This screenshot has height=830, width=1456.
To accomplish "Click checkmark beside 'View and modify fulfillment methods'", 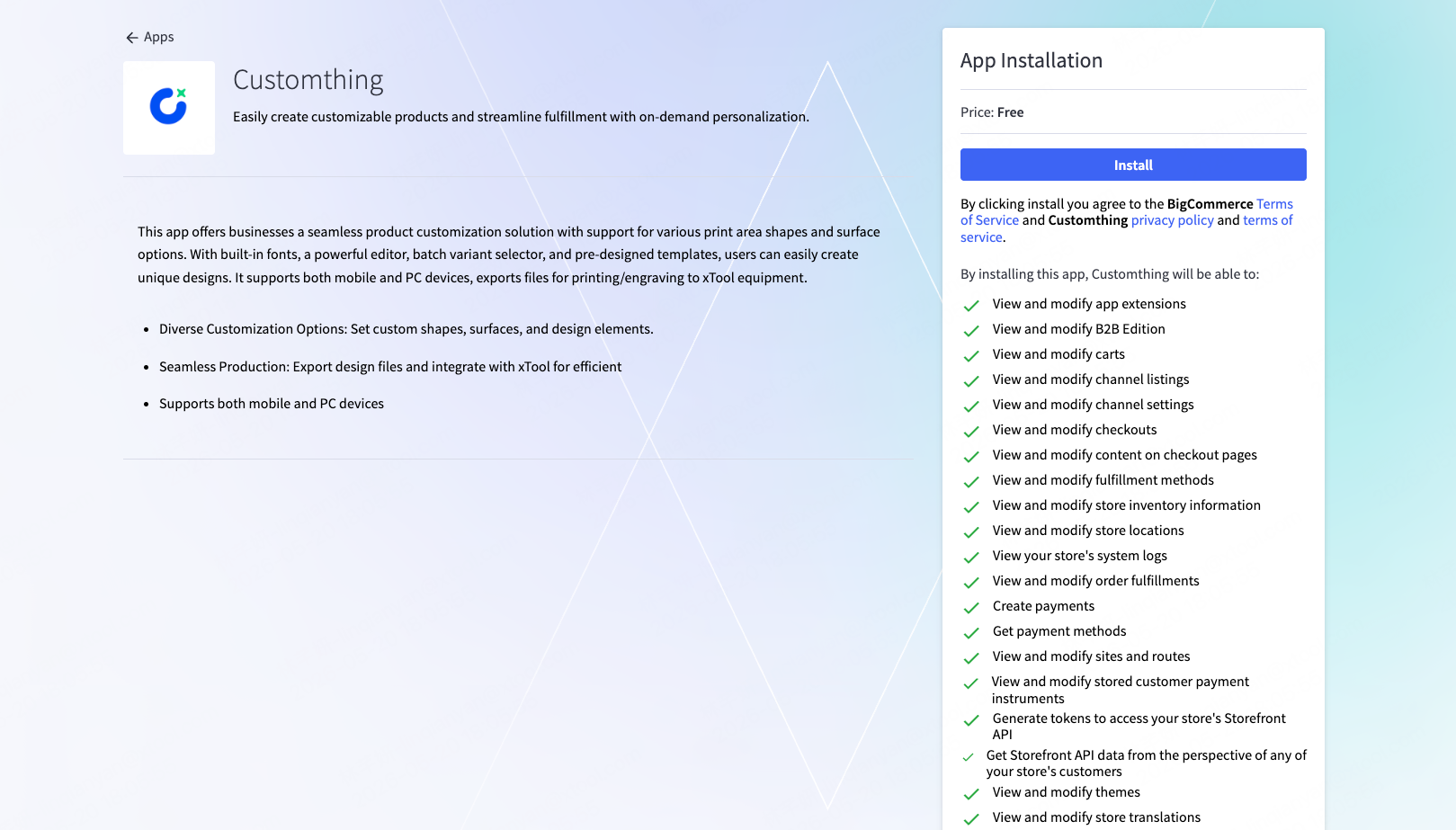I will click(971, 482).
